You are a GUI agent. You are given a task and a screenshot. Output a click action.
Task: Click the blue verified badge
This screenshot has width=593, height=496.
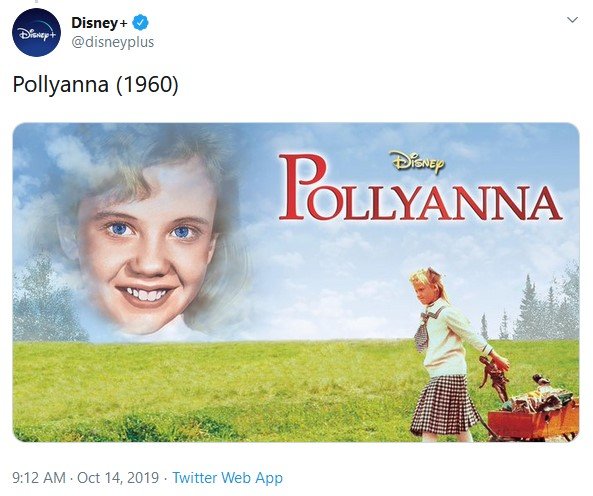(x=140, y=23)
